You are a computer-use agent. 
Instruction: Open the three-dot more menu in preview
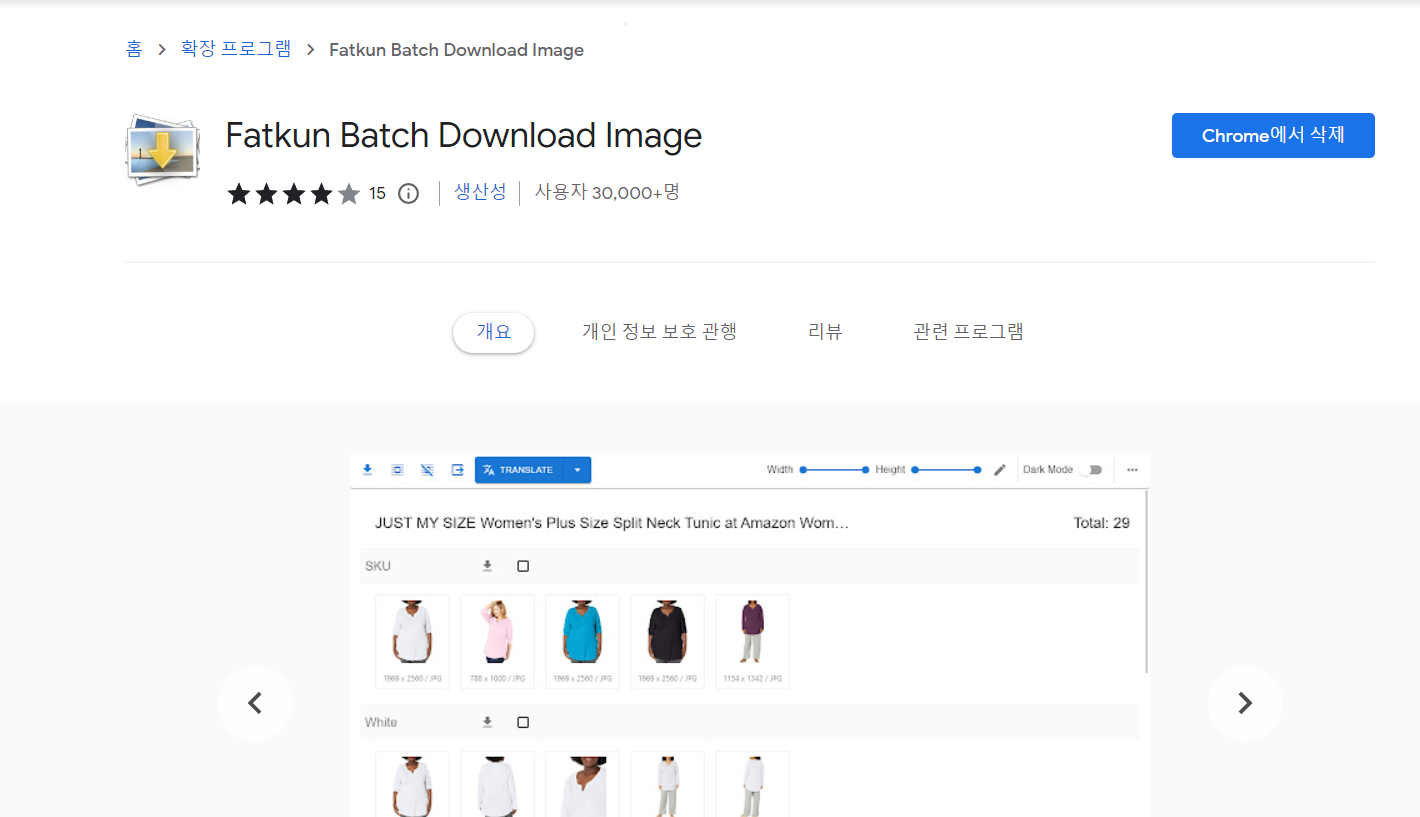(1132, 469)
